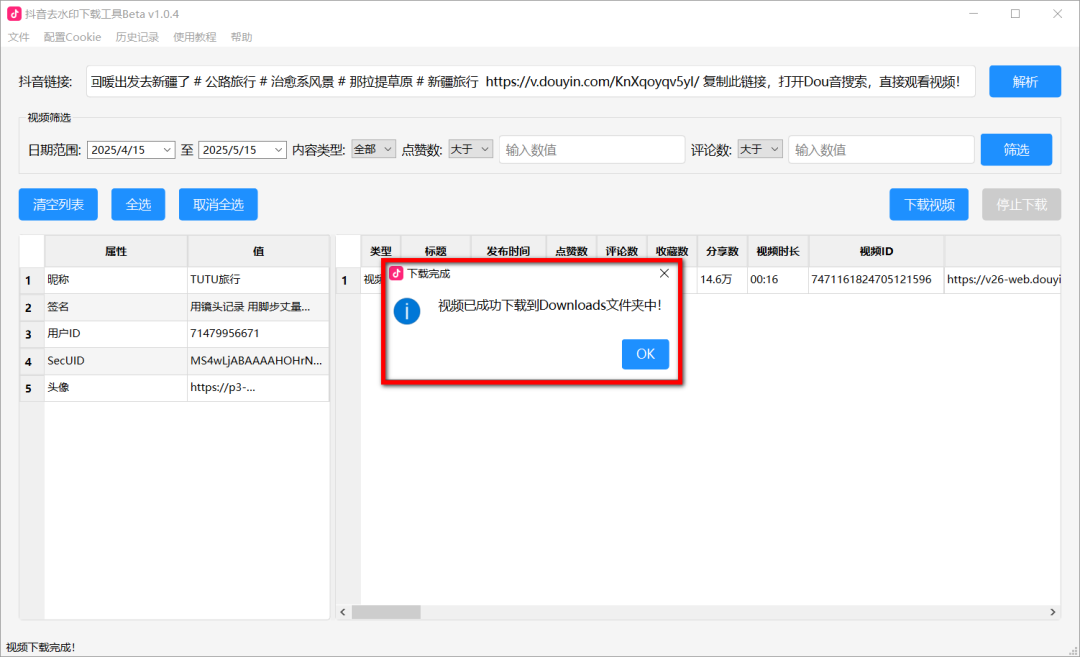Click the 取消全选 button
This screenshot has height=657, width=1080.
pyautogui.click(x=218, y=205)
